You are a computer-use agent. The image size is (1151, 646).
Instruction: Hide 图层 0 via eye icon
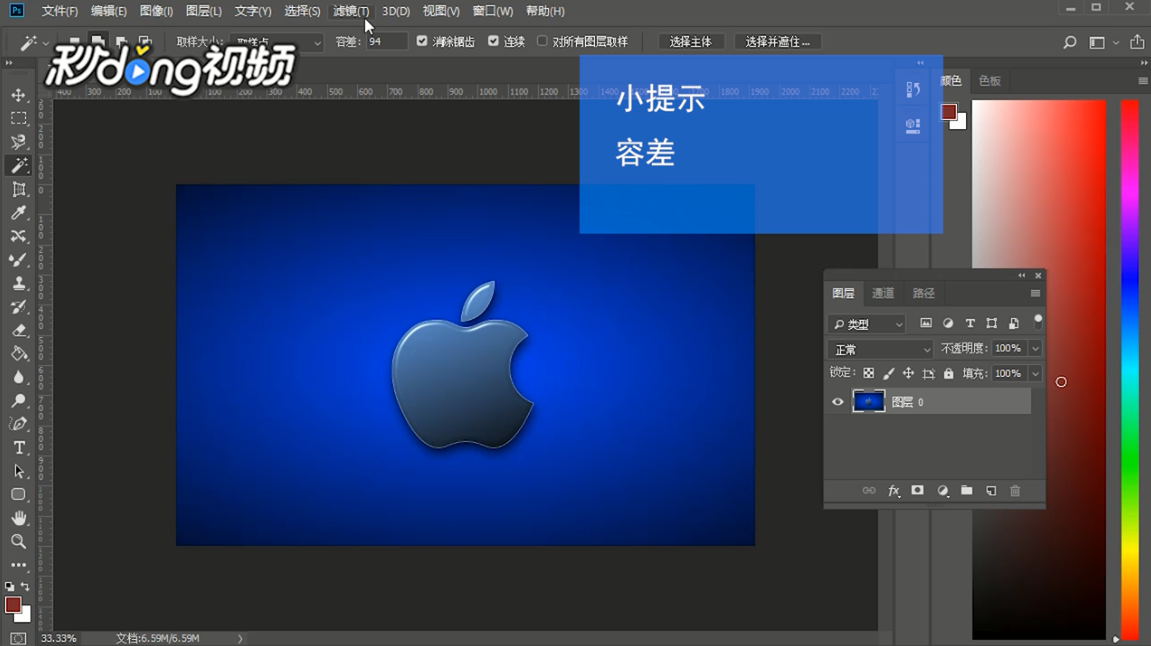[x=838, y=402]
